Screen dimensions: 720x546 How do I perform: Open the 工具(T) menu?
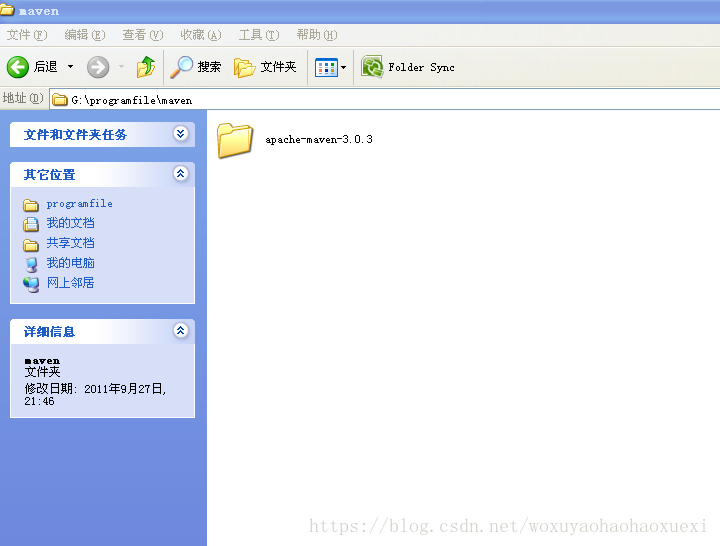tap(259, 35)
